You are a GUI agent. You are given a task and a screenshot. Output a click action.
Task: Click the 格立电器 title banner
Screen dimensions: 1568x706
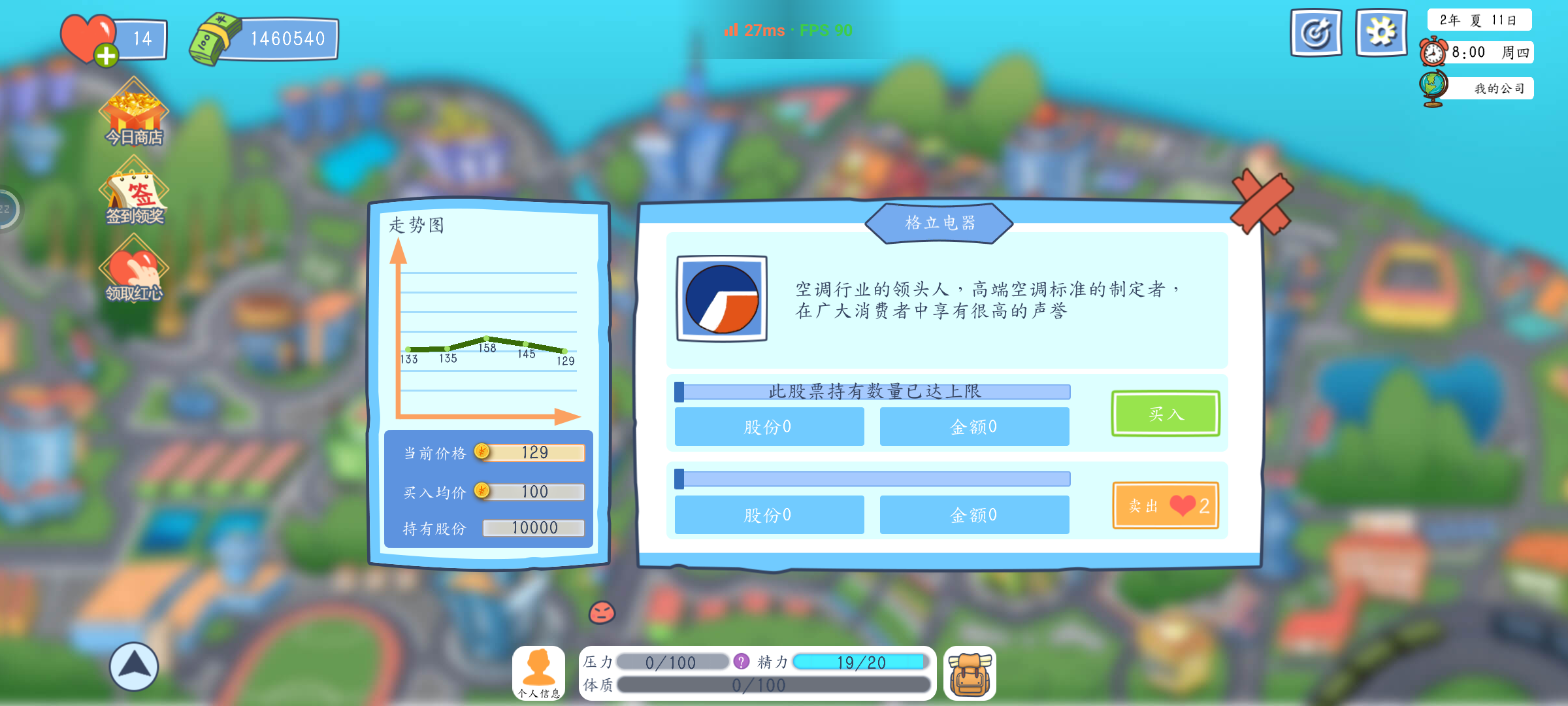939,223
